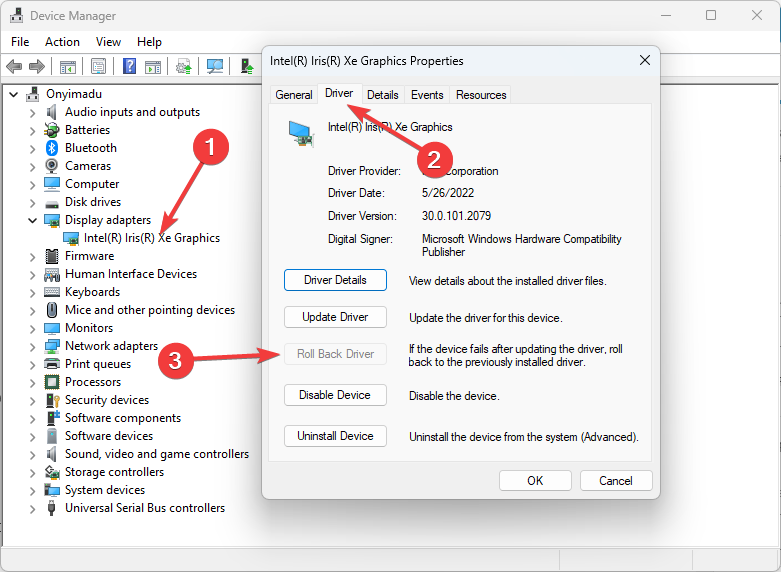This screenshot has height=572, width=781.
Task: Click the 'Disable the device.' description text
Action: 454,396
